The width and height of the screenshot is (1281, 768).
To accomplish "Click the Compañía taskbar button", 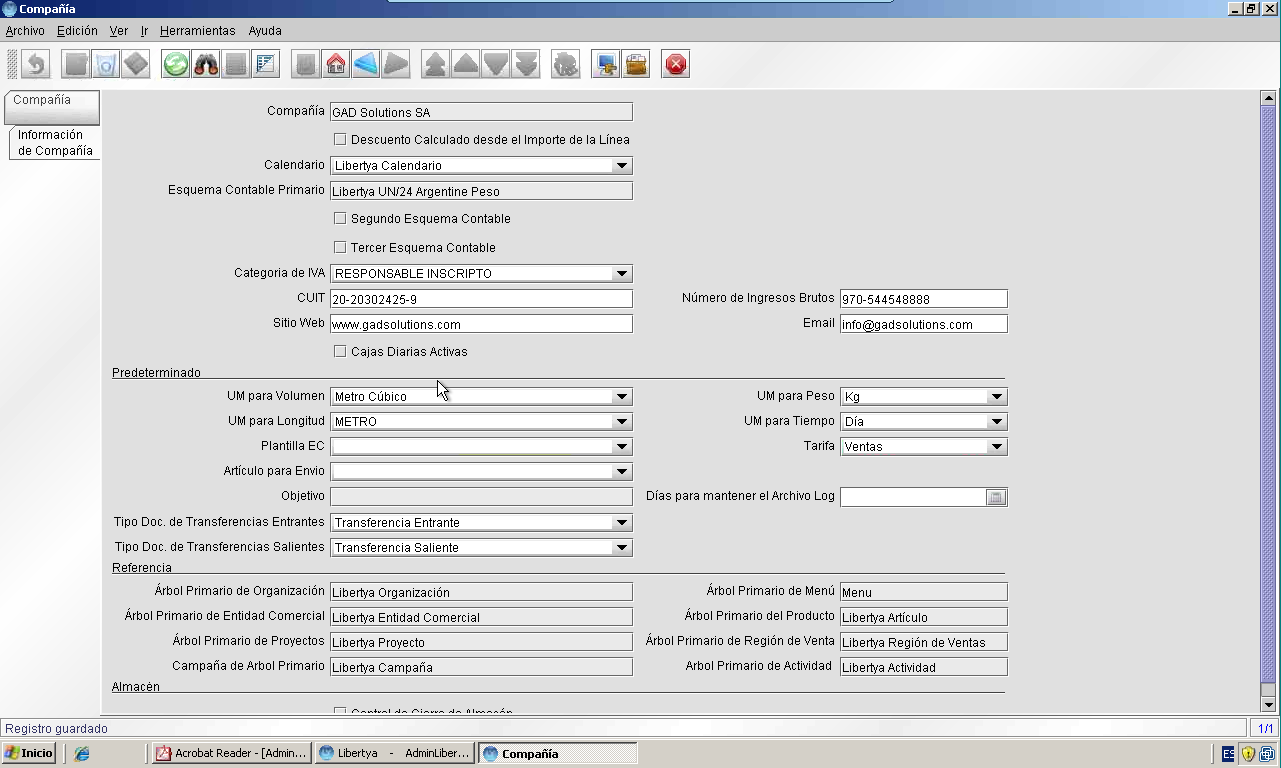I will coord(557,754).
